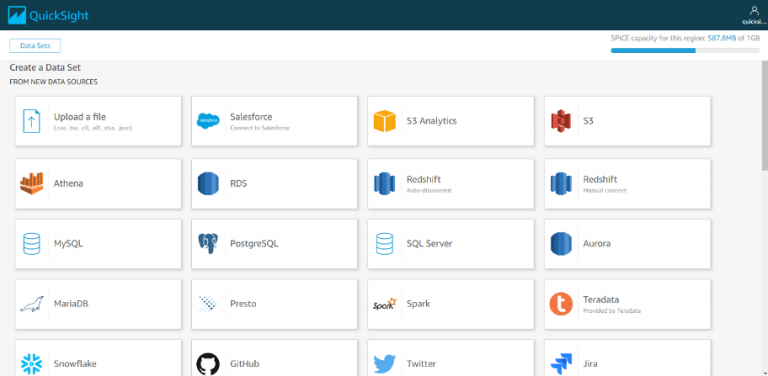
Task: Click the S3 Analytics yellow cube icon
Action: coord(384,121)
